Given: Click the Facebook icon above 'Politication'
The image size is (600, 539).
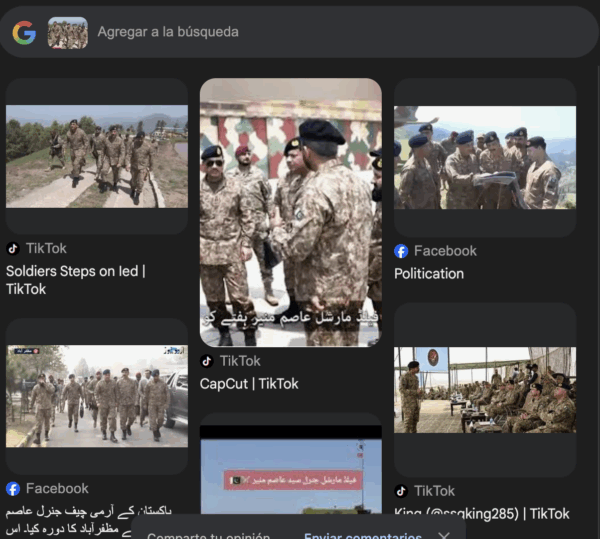Looking at the screenshot, I should coord(401,251).
